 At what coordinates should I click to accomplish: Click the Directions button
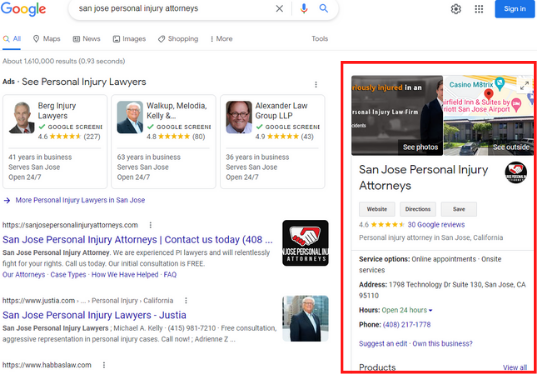click(x=418, y=209)
